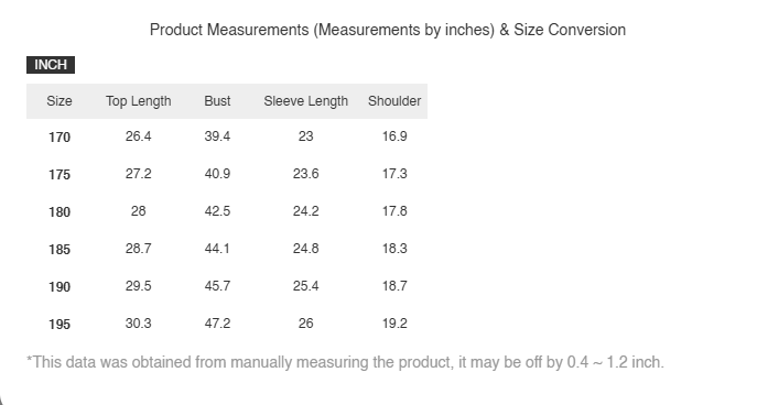Click the 24.2 sleeve length value
The height and width of the screenshot is (405, 768).
click(306, 211)
